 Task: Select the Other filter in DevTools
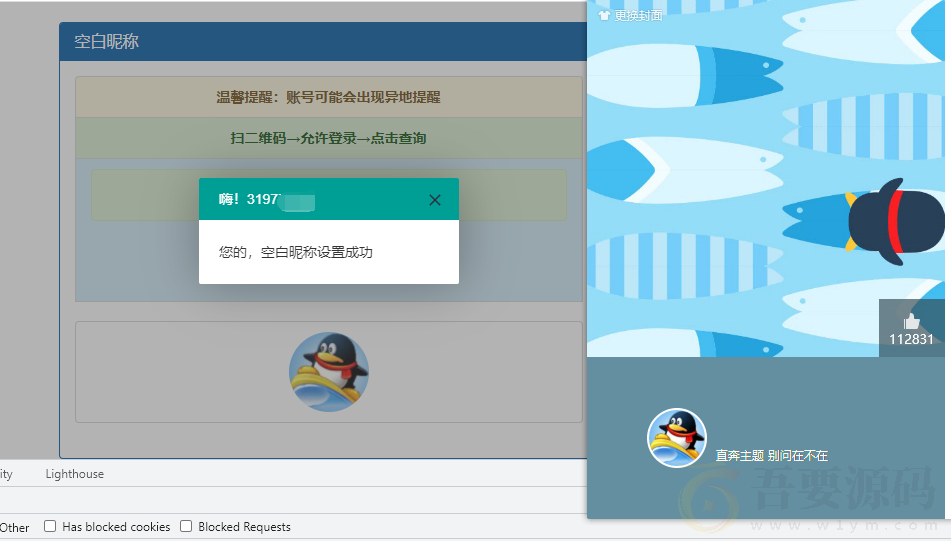coord(15,527)
